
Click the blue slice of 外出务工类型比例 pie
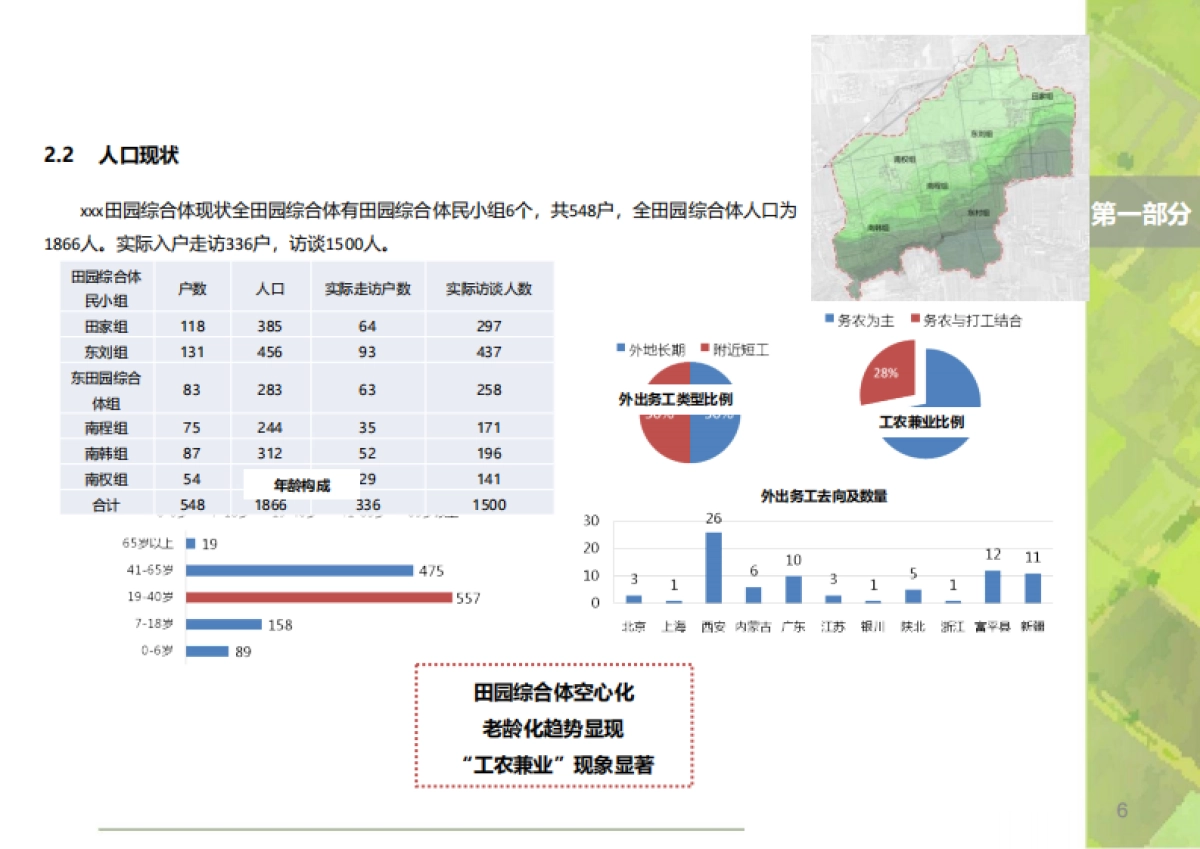pos(716,434)
